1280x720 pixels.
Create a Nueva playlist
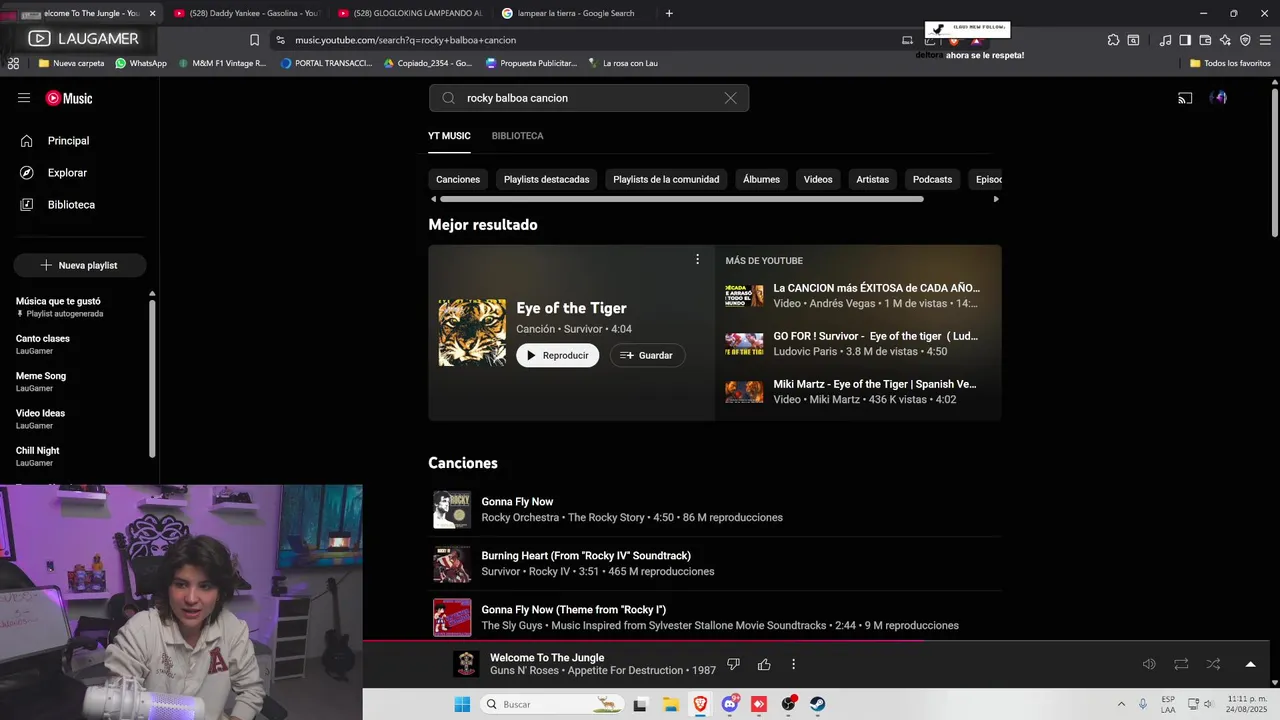click(x=80, y=265)
